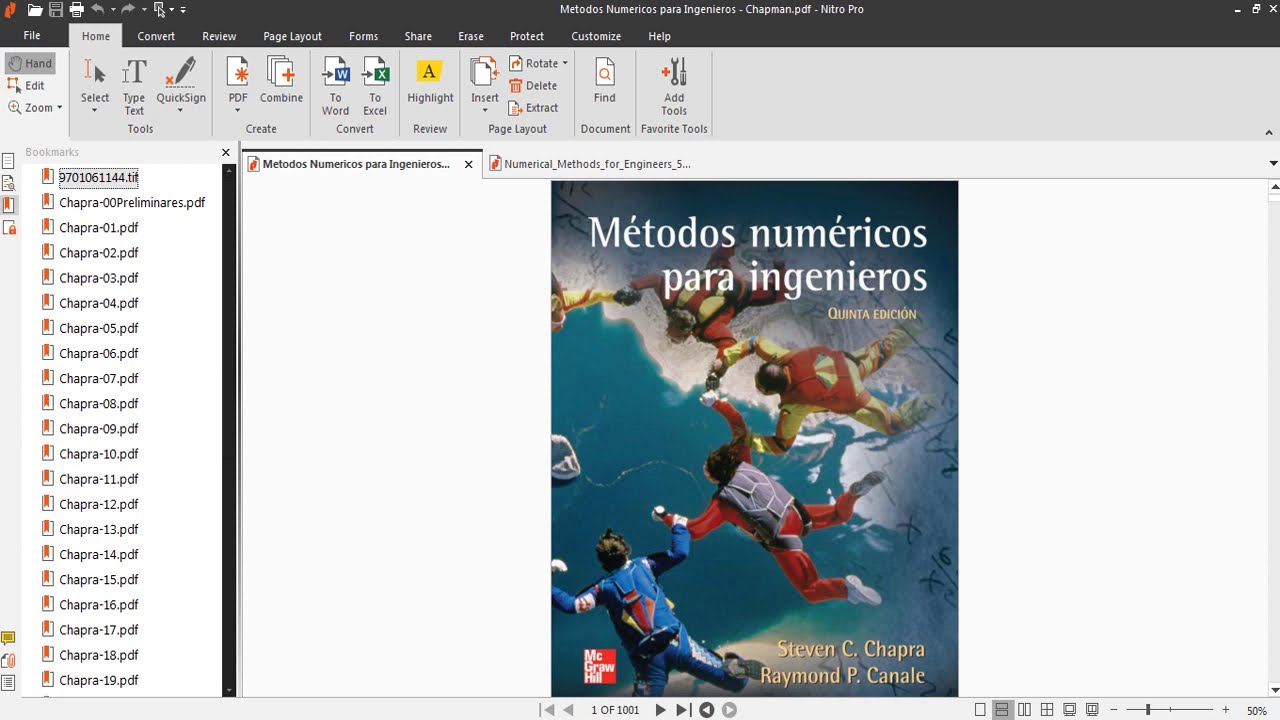Close the Metodos Numericos para Ingenieros tab
Image resolution: width=1280 pixels, height=720 pixels.
tap(468, 164)
